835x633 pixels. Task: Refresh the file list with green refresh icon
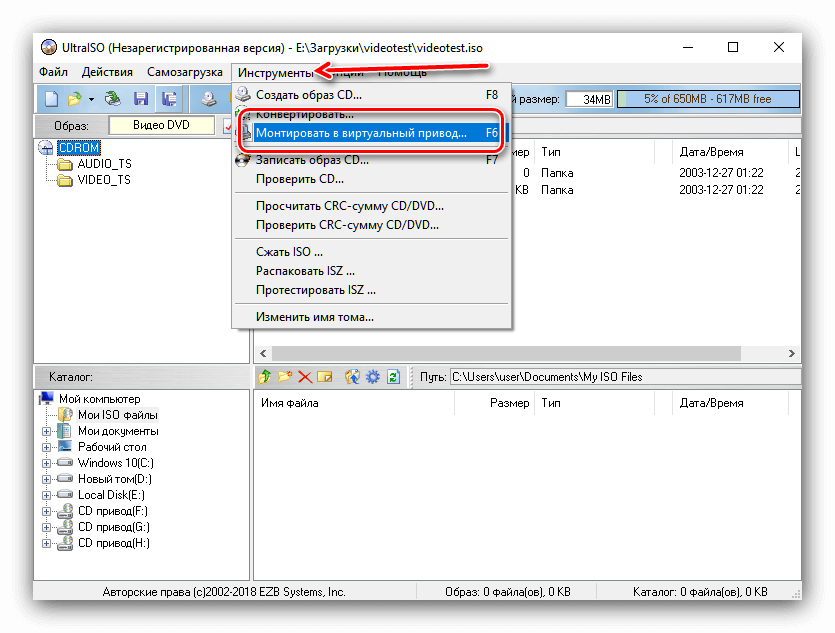pyautogui.click(x=393, y=377)
